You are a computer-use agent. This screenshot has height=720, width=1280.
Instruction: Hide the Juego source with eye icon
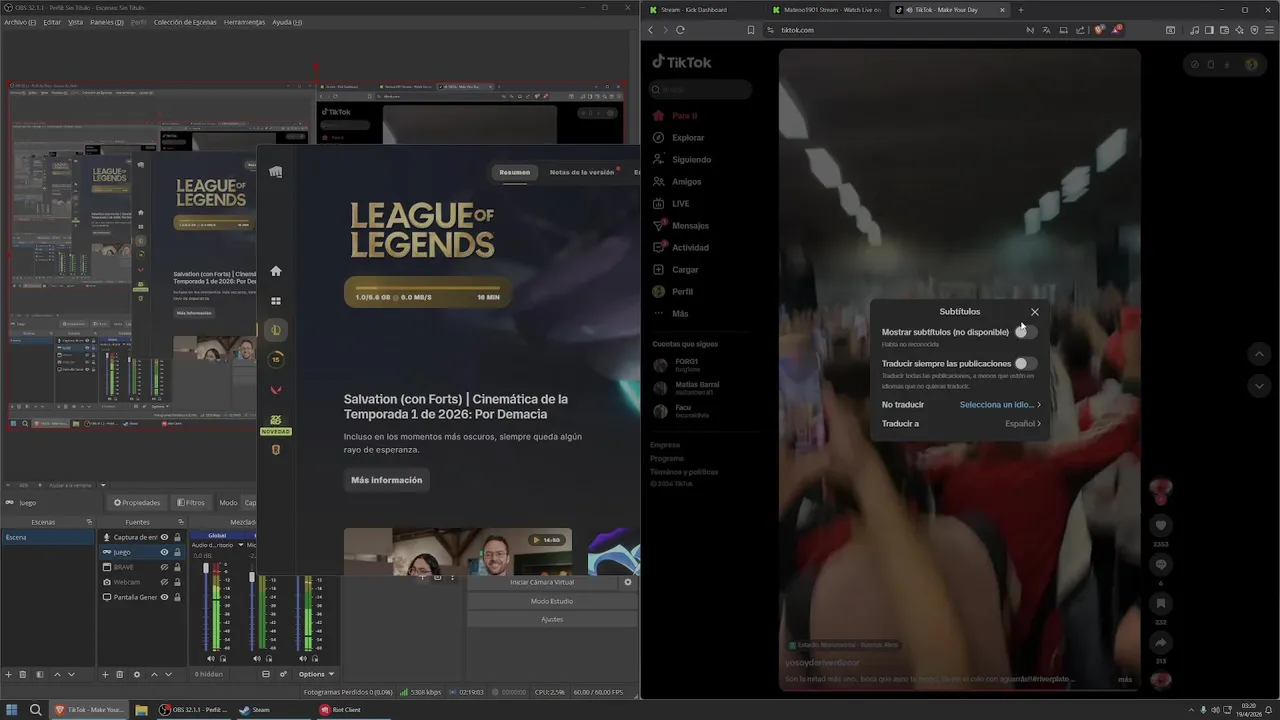[x=165, y=552]
